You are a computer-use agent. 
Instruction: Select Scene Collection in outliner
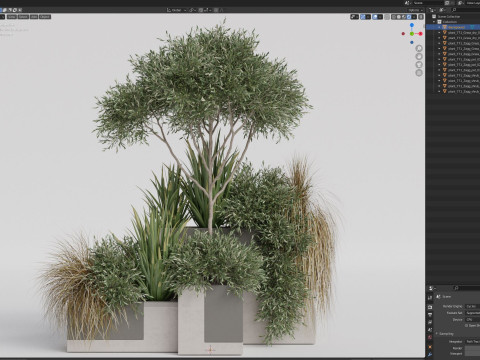click(x=449, y=16)
